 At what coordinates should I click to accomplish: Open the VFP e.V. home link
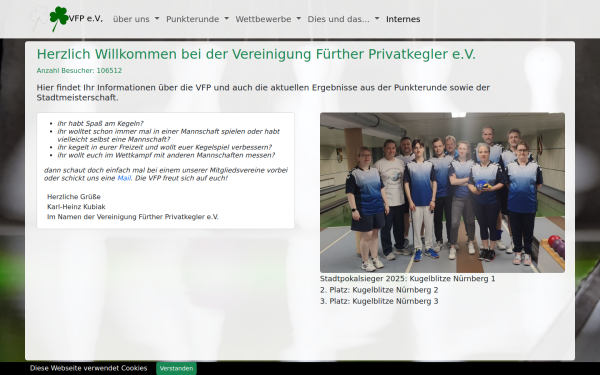pyautogui.click(x=85, y=19)
